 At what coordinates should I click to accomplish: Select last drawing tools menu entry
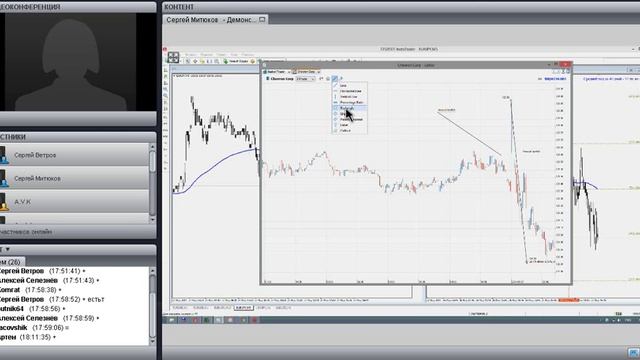(349, 131)
